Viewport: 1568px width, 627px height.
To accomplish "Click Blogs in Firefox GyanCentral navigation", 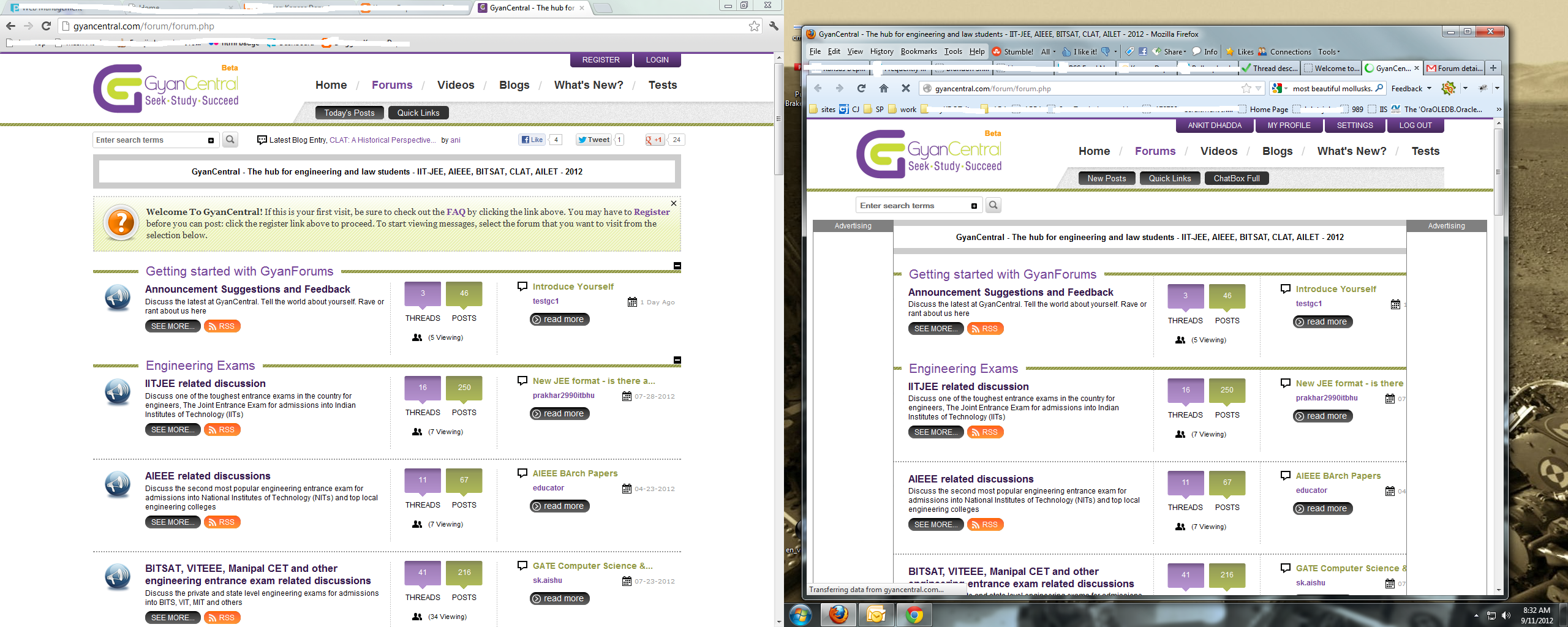I will pyautogui.click(x=1277, y=151).
